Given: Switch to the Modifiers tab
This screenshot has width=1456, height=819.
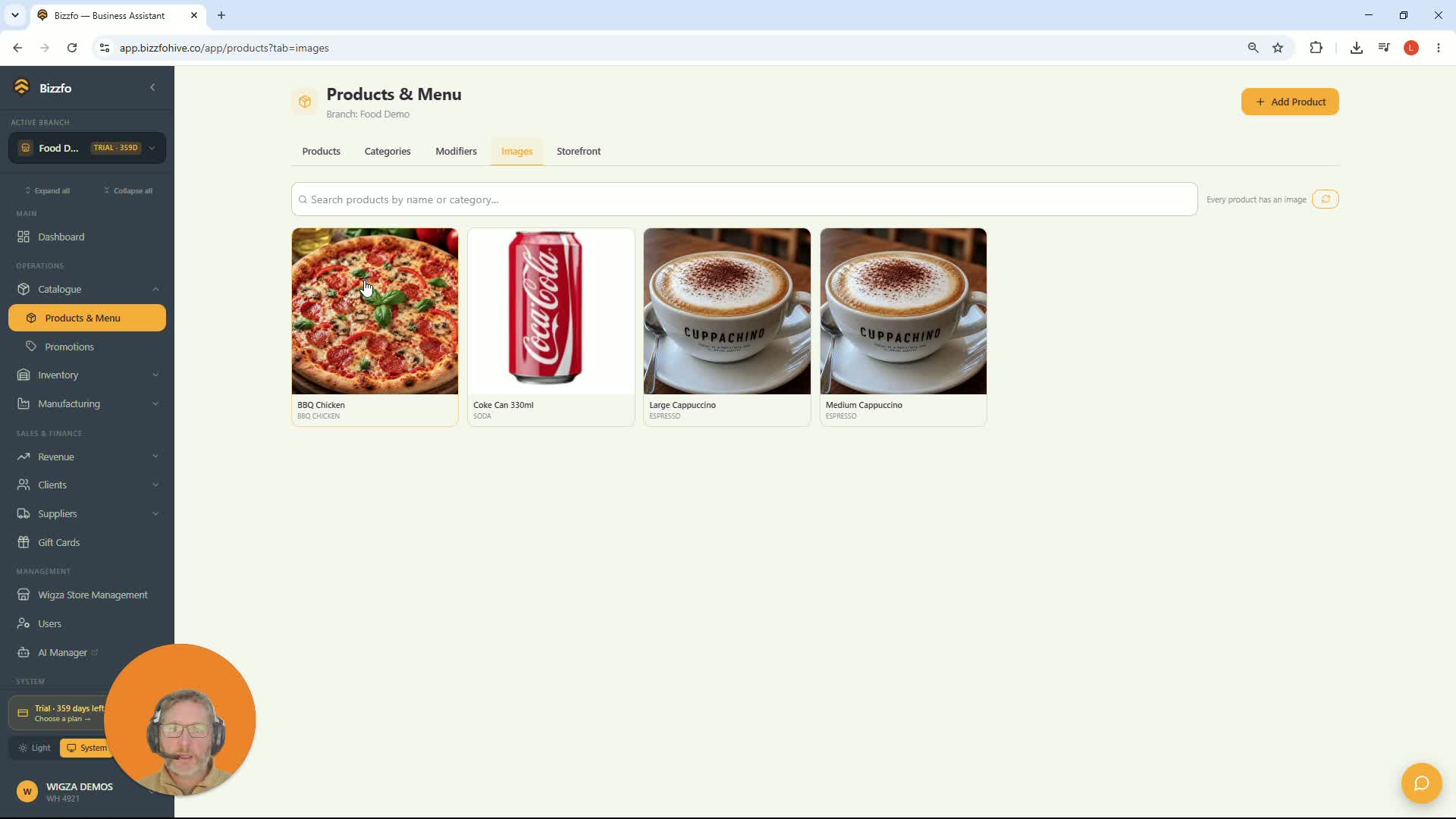Looking at the screenshot, I should tap(456, 151).
